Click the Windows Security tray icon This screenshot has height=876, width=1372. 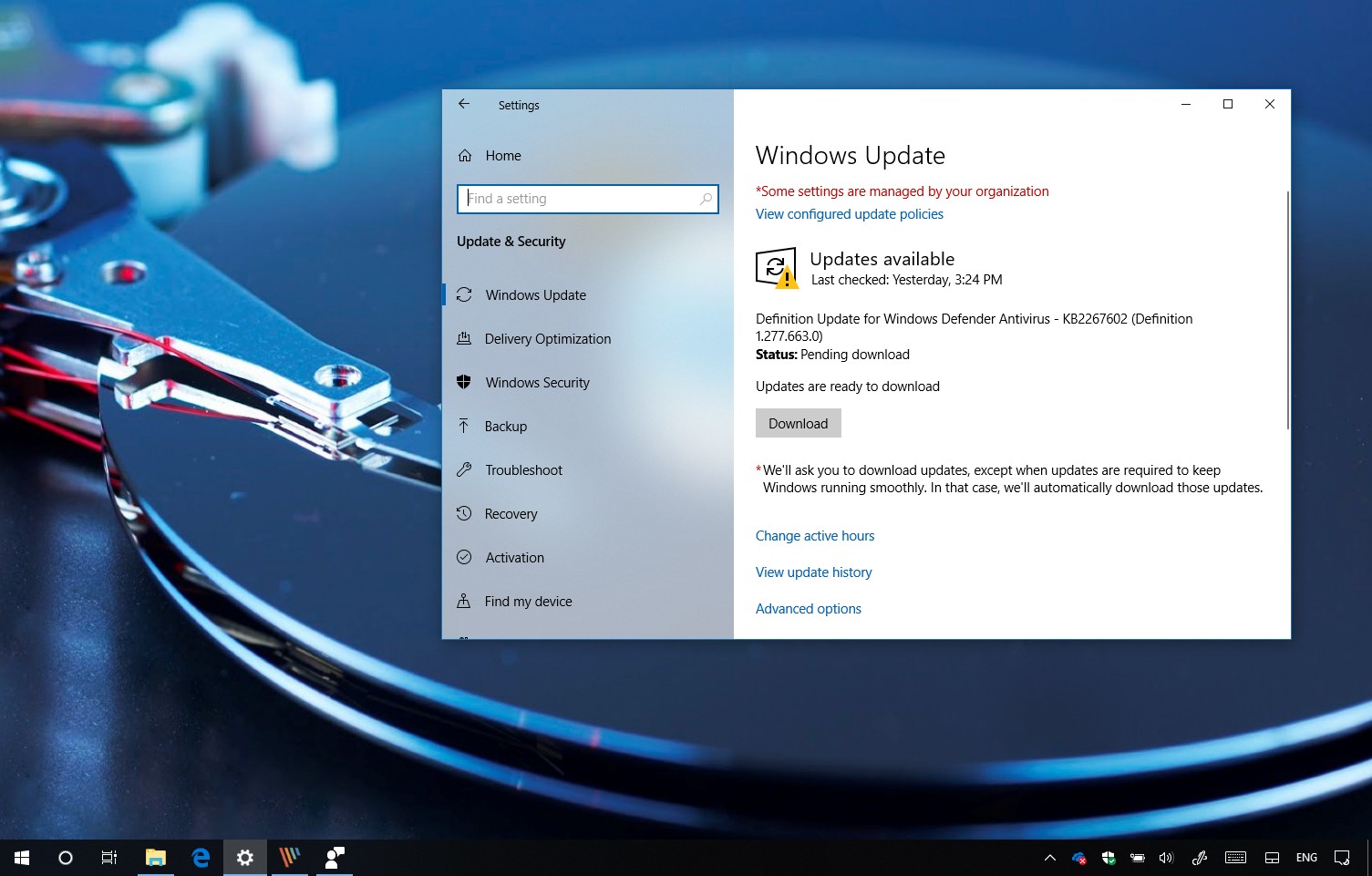pyautogui.click(x=1109, y=858)
